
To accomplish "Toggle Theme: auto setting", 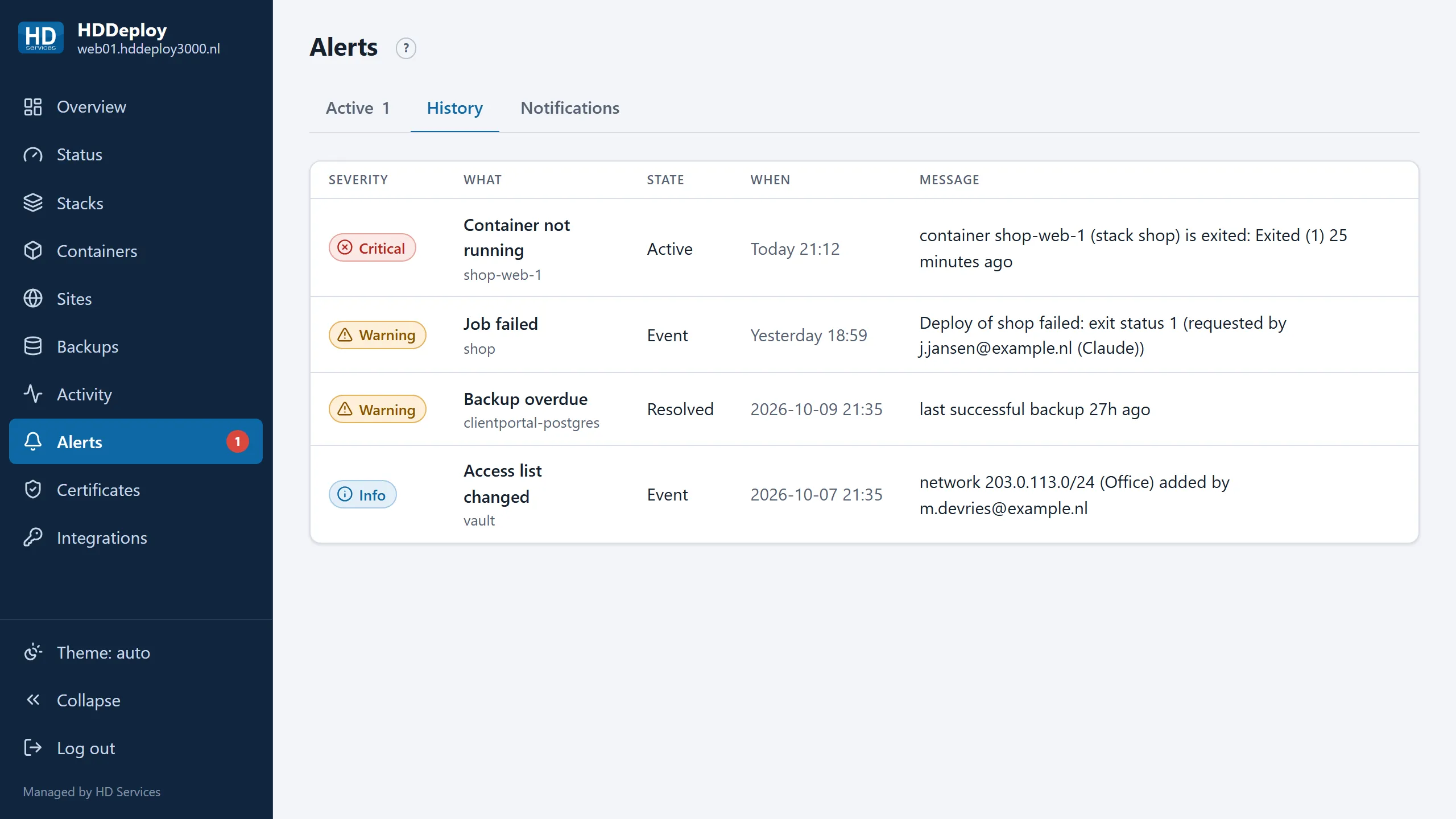I will pyautogui.click(x=136, y=652).
